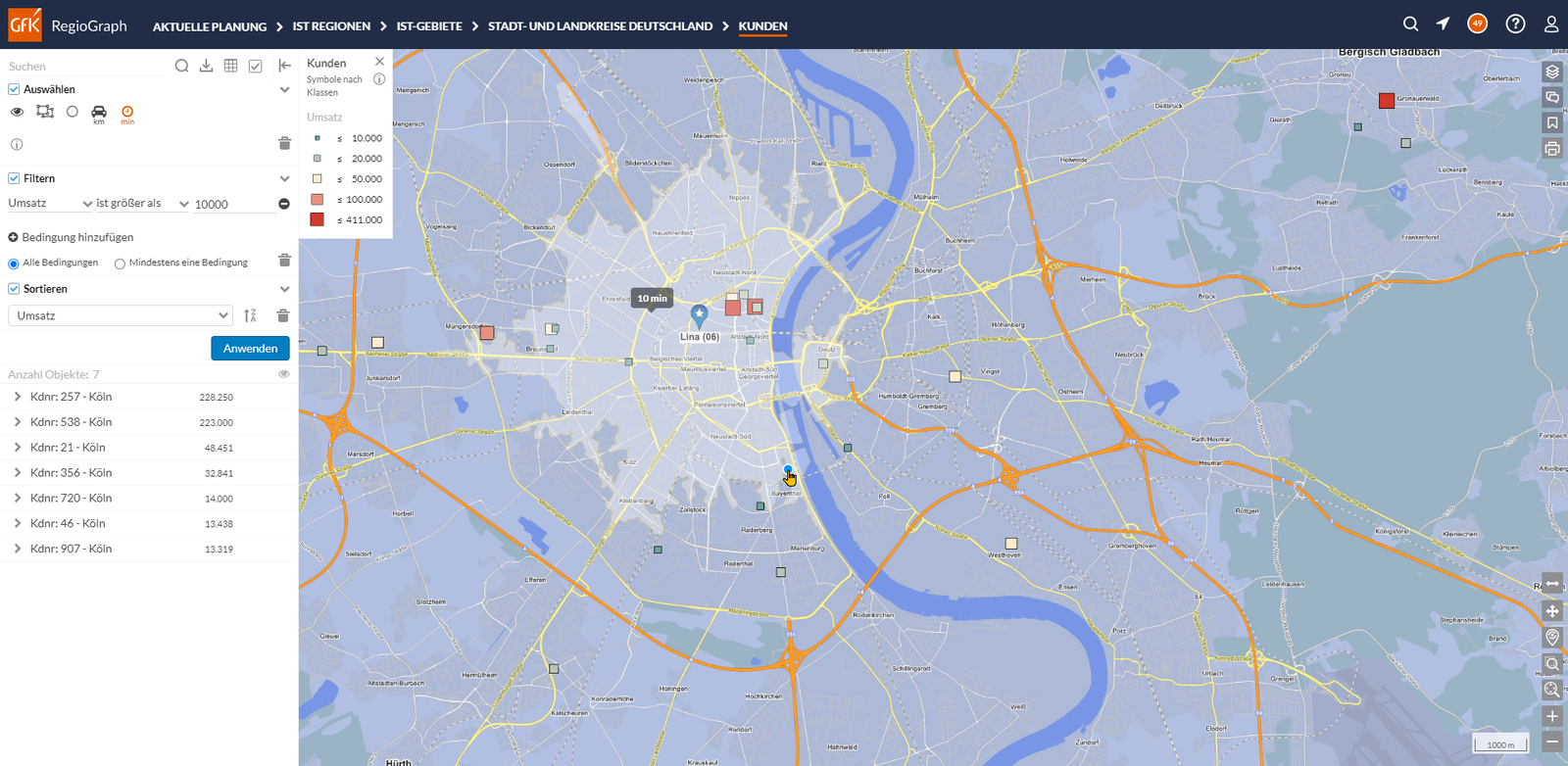Viewport: 1568px width, 766px height.
Task: Select Mindestens eine Bedingung radio option
Action: click(x=120, y=263)
